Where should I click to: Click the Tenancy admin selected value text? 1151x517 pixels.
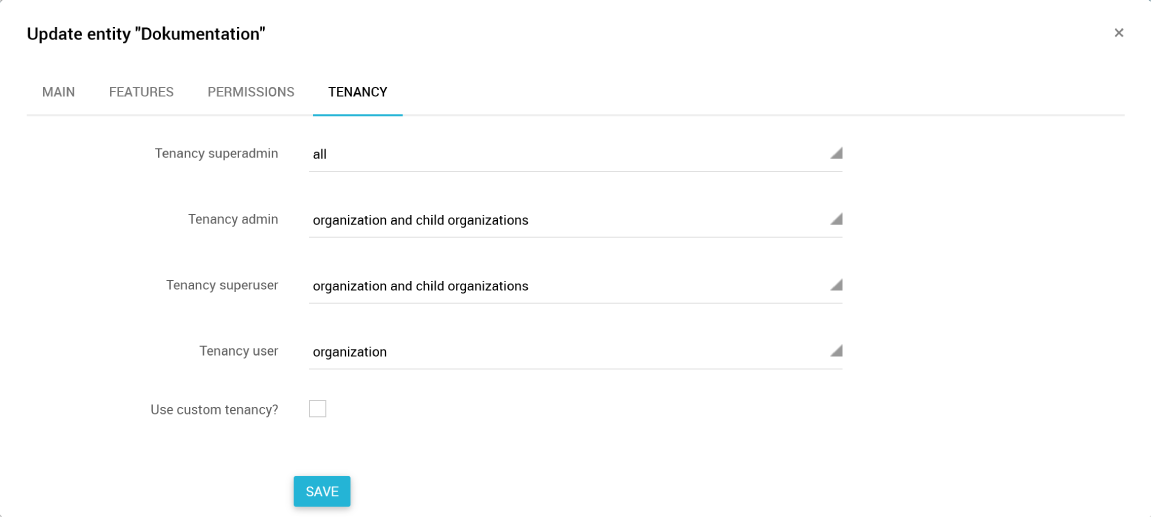tap(420, 220)
